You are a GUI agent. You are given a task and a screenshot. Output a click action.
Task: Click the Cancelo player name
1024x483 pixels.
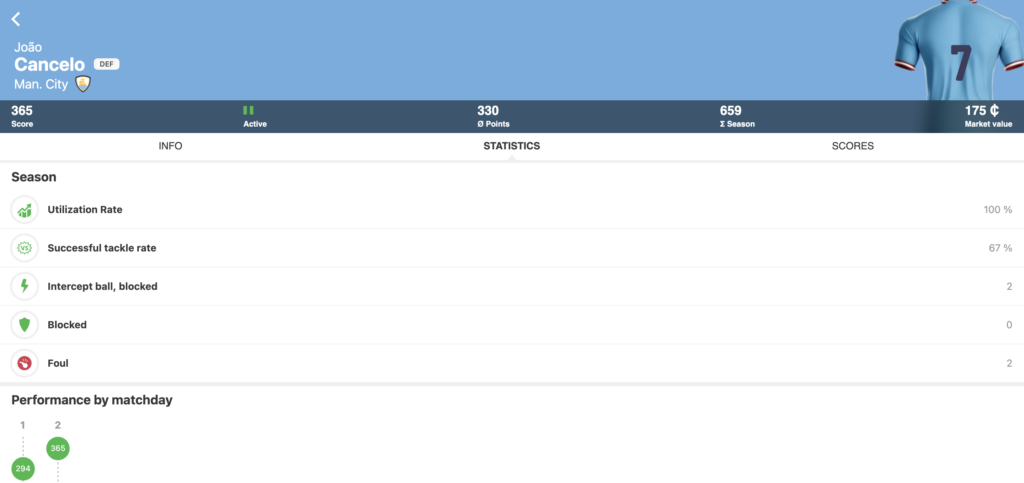[x=49, y=64]
